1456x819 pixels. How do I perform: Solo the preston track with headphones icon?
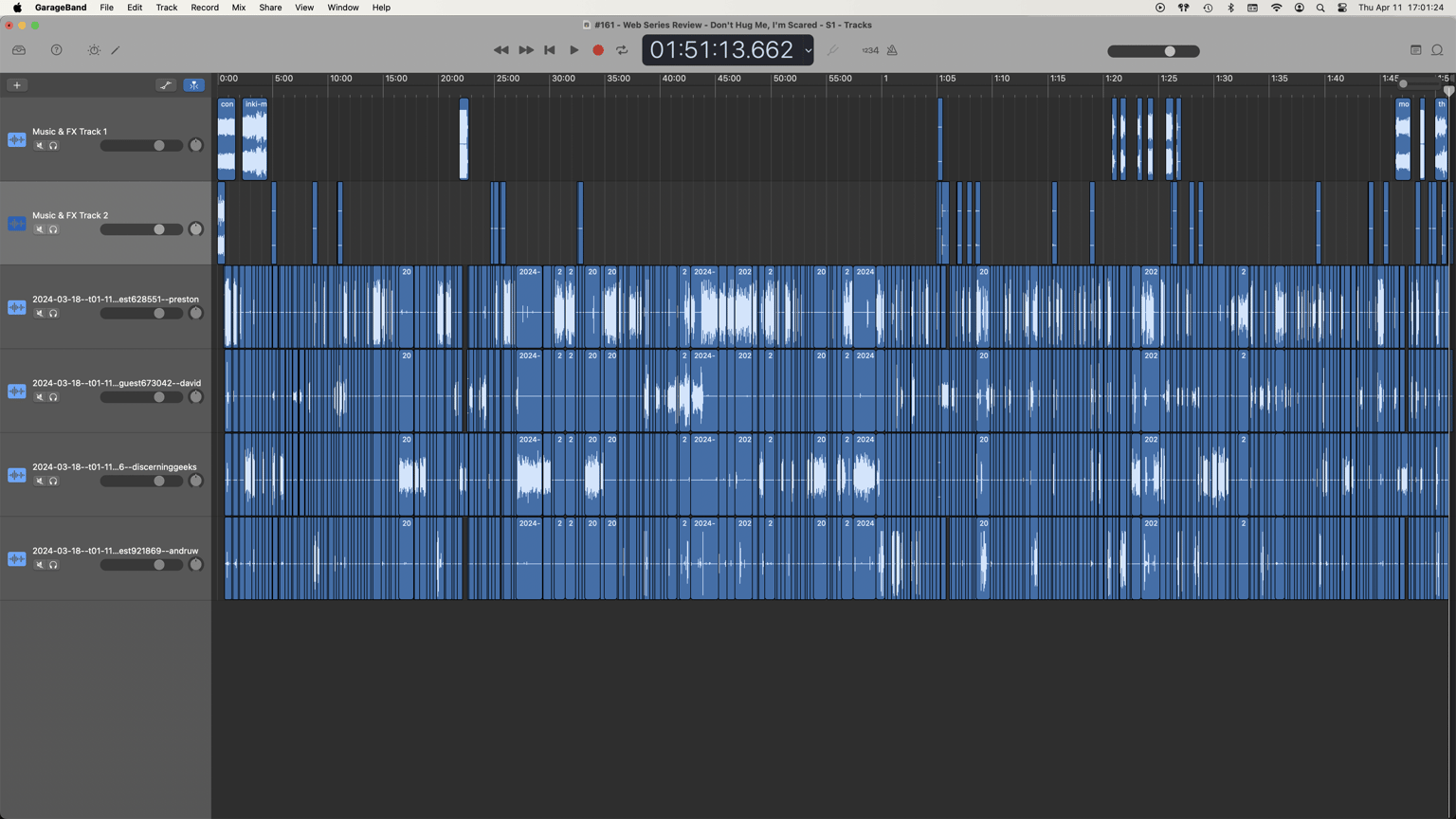(x=54, y=314)
